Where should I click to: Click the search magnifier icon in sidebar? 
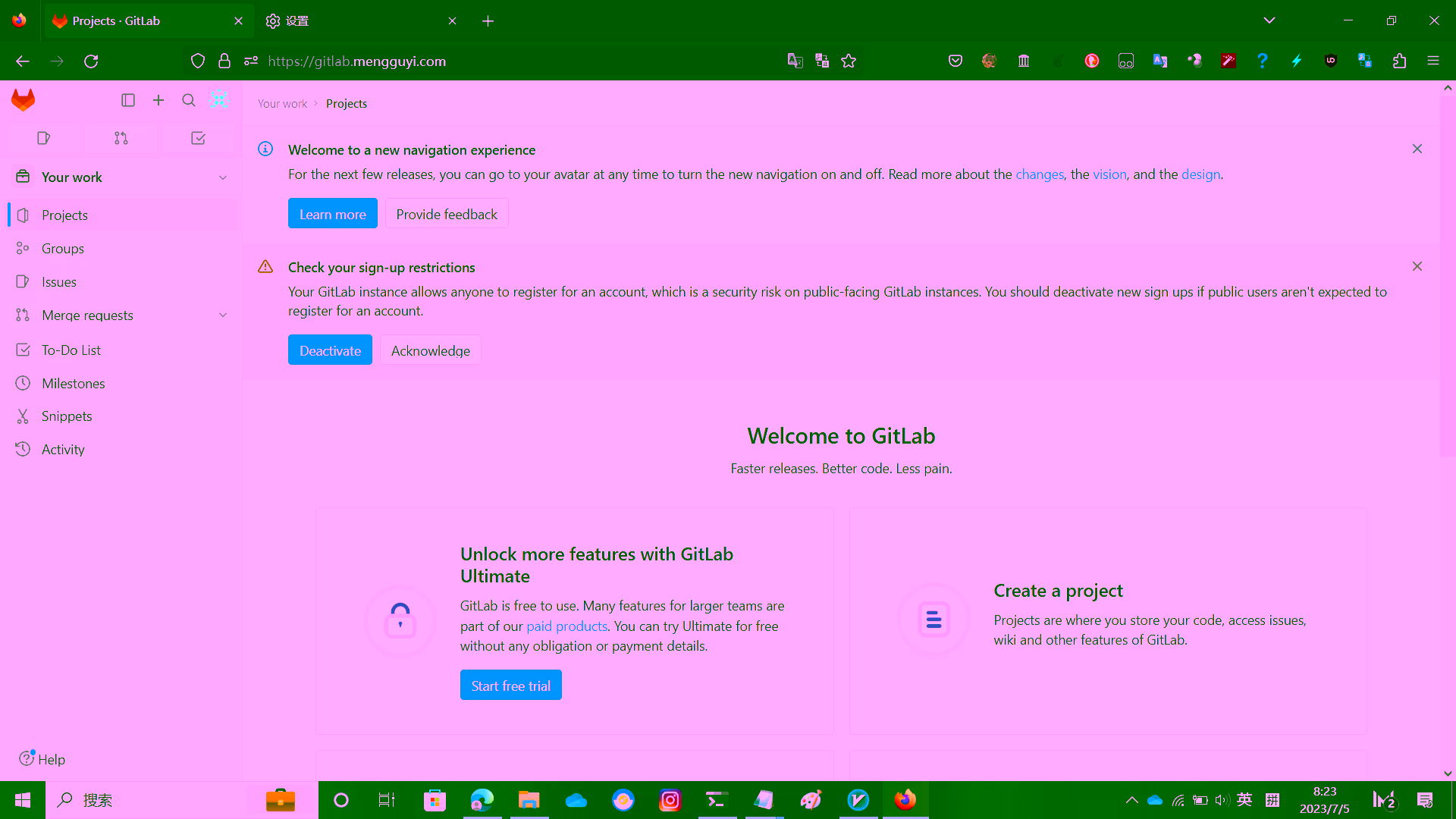[x=189, y=100]
